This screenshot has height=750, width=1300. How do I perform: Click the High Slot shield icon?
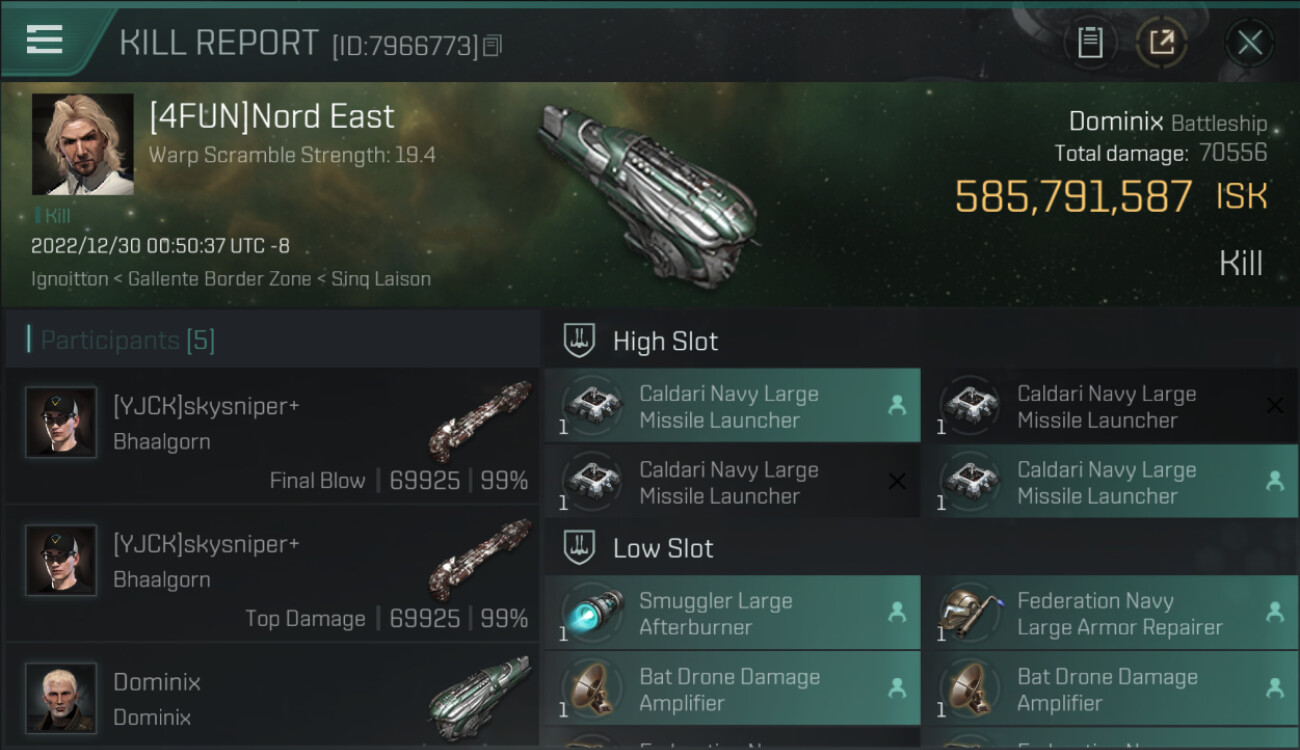[580, 341]
